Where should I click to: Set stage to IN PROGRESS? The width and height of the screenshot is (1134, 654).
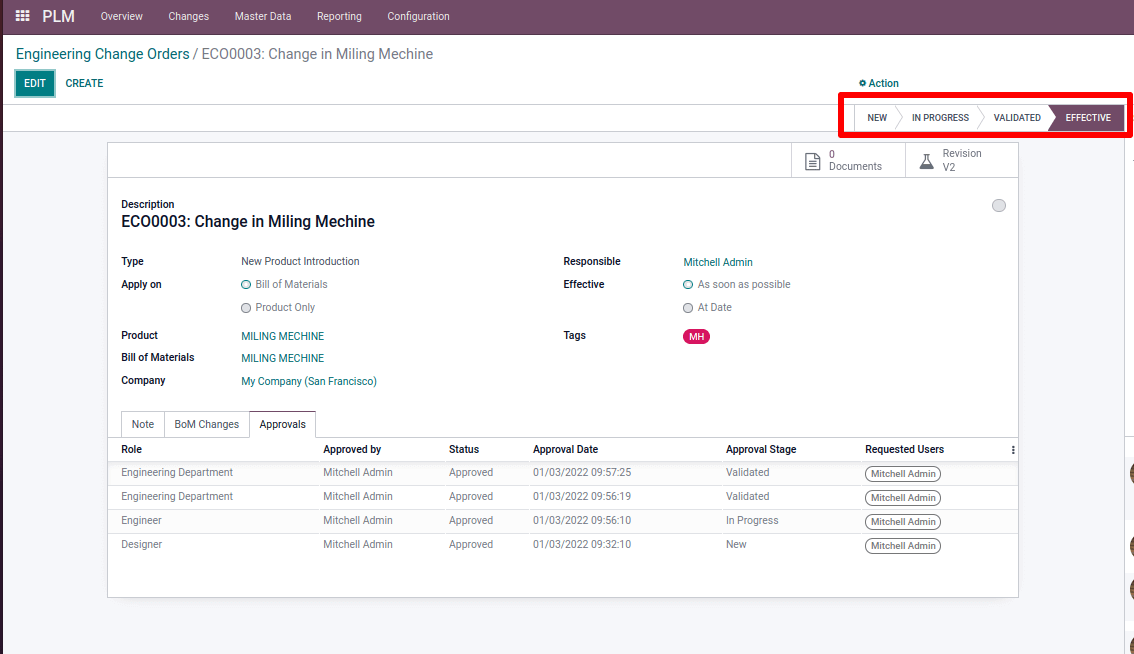coord(940,118)
